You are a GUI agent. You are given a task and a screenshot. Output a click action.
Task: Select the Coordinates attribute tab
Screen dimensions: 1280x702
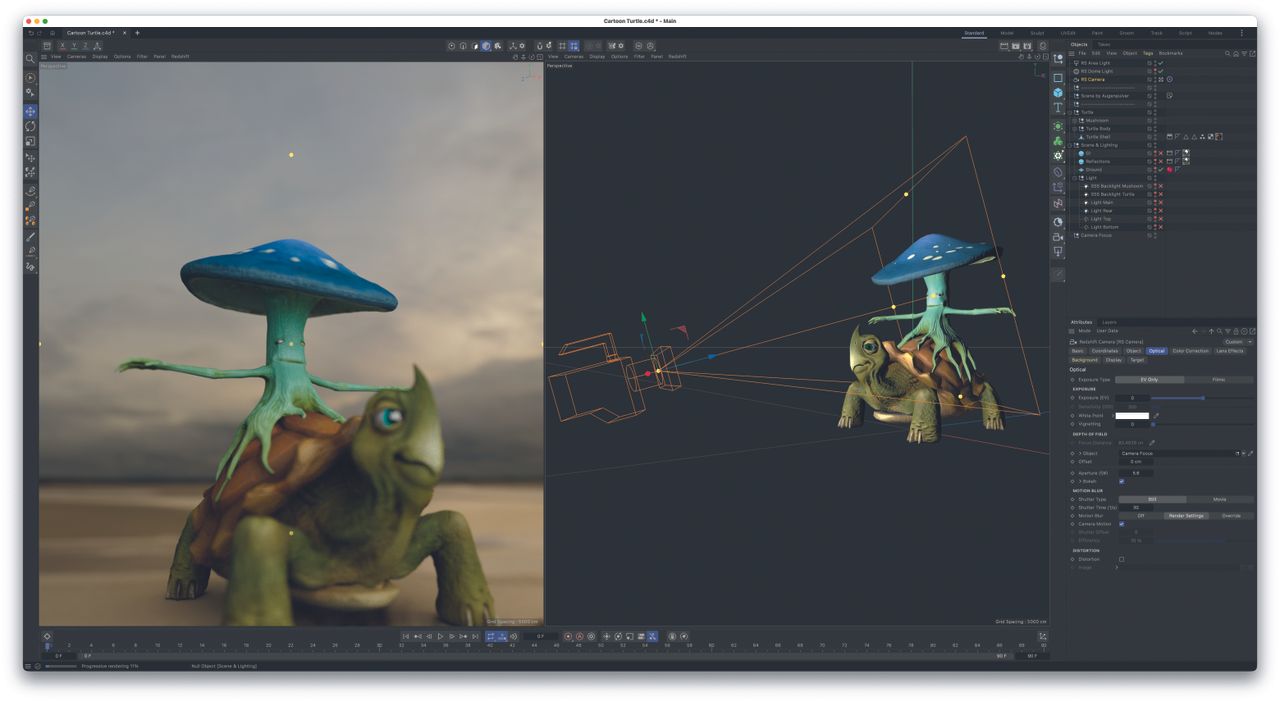pyautogui.click(x=1105, y=351)
